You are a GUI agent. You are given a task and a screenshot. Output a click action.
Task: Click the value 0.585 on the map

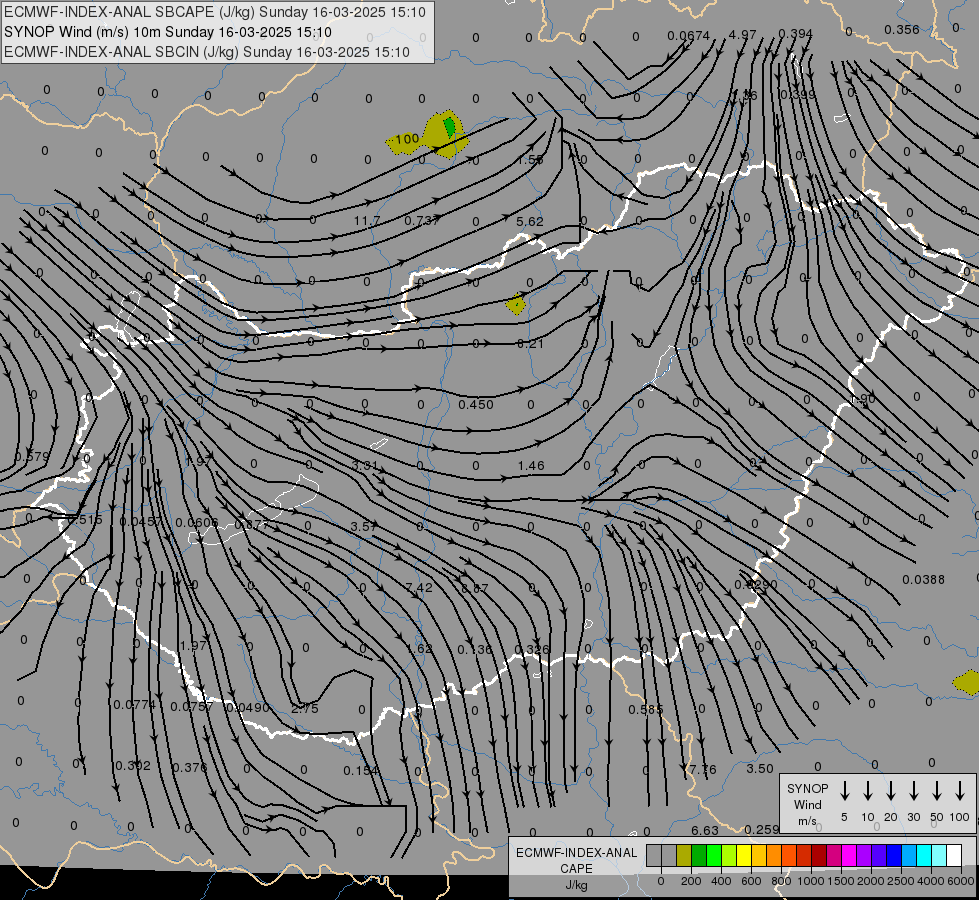[x=646, y=710]
